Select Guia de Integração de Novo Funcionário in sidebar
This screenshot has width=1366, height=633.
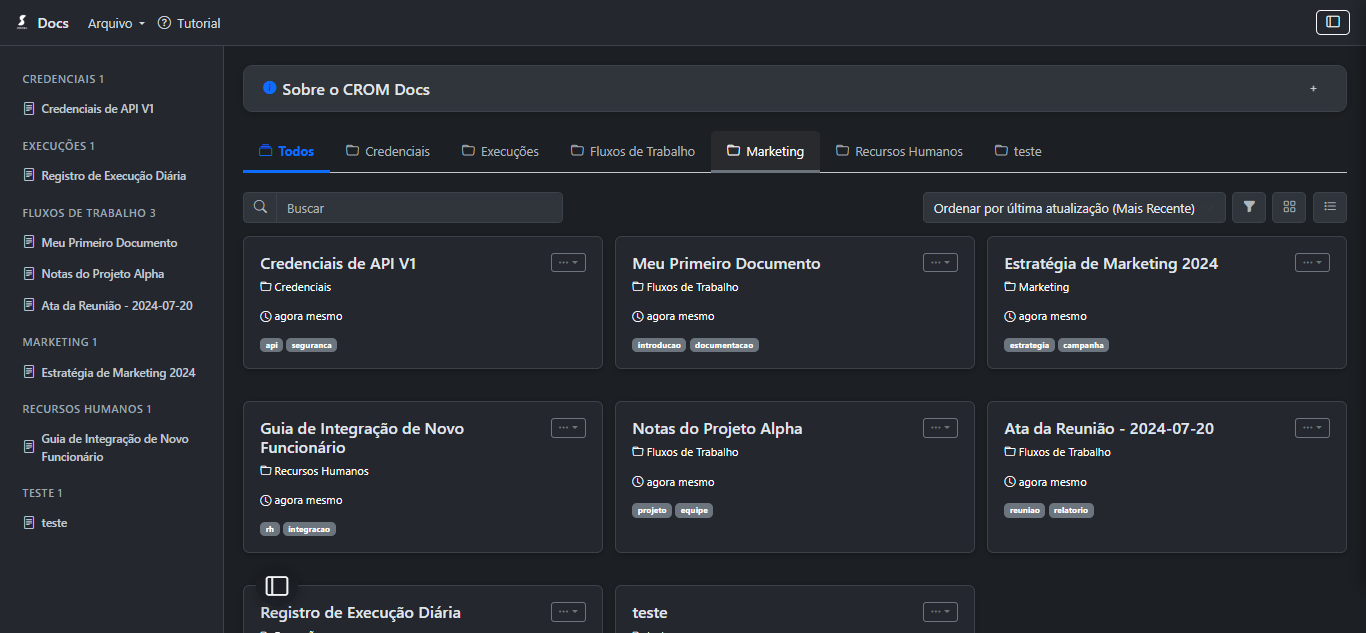114,448
